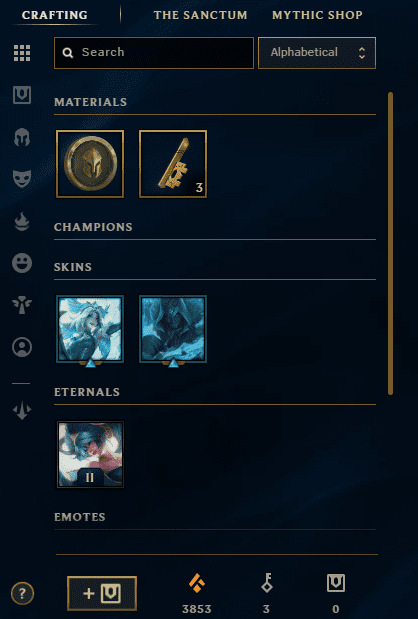418x619 pixels.
Task: Filter loot by eternals flame icon
Action: tap(22, 221)
